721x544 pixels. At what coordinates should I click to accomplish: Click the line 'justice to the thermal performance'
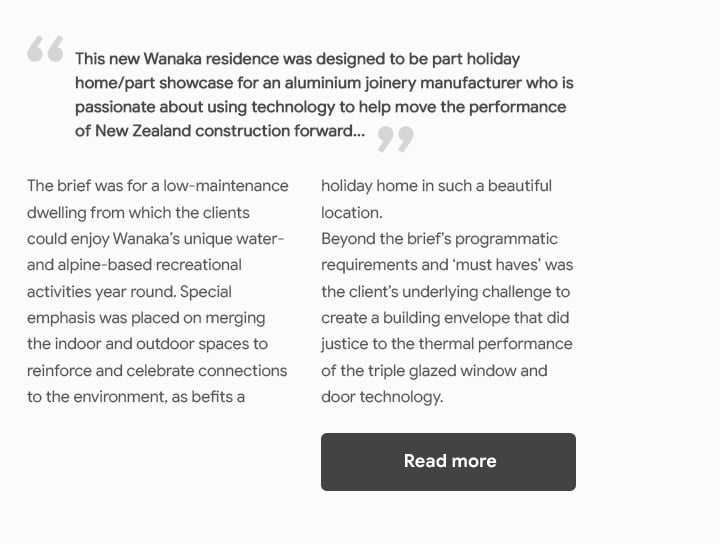(x=446, y=344)
